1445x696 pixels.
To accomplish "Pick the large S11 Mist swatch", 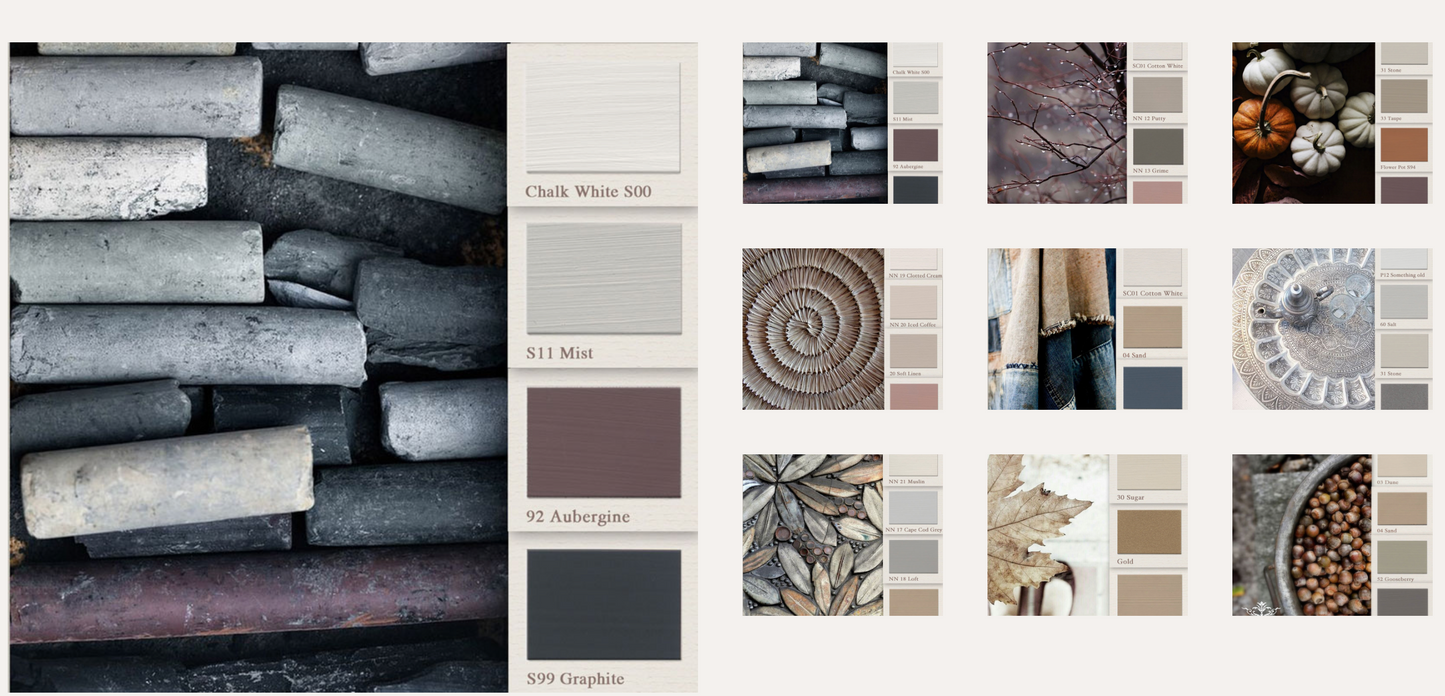I will point(603,278).
